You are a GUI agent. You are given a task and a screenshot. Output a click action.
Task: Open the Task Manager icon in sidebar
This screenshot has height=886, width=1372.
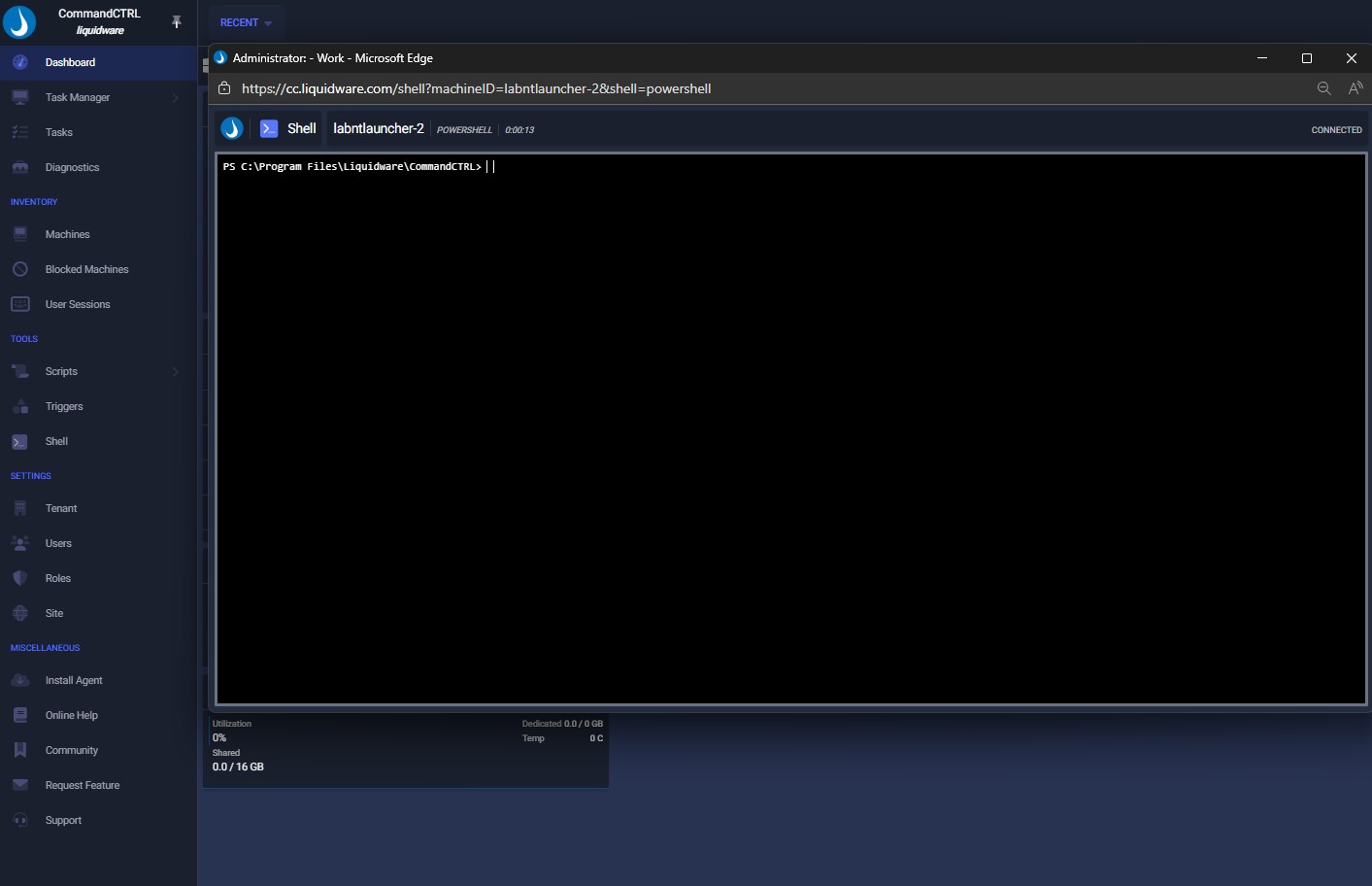coord(19,97)
